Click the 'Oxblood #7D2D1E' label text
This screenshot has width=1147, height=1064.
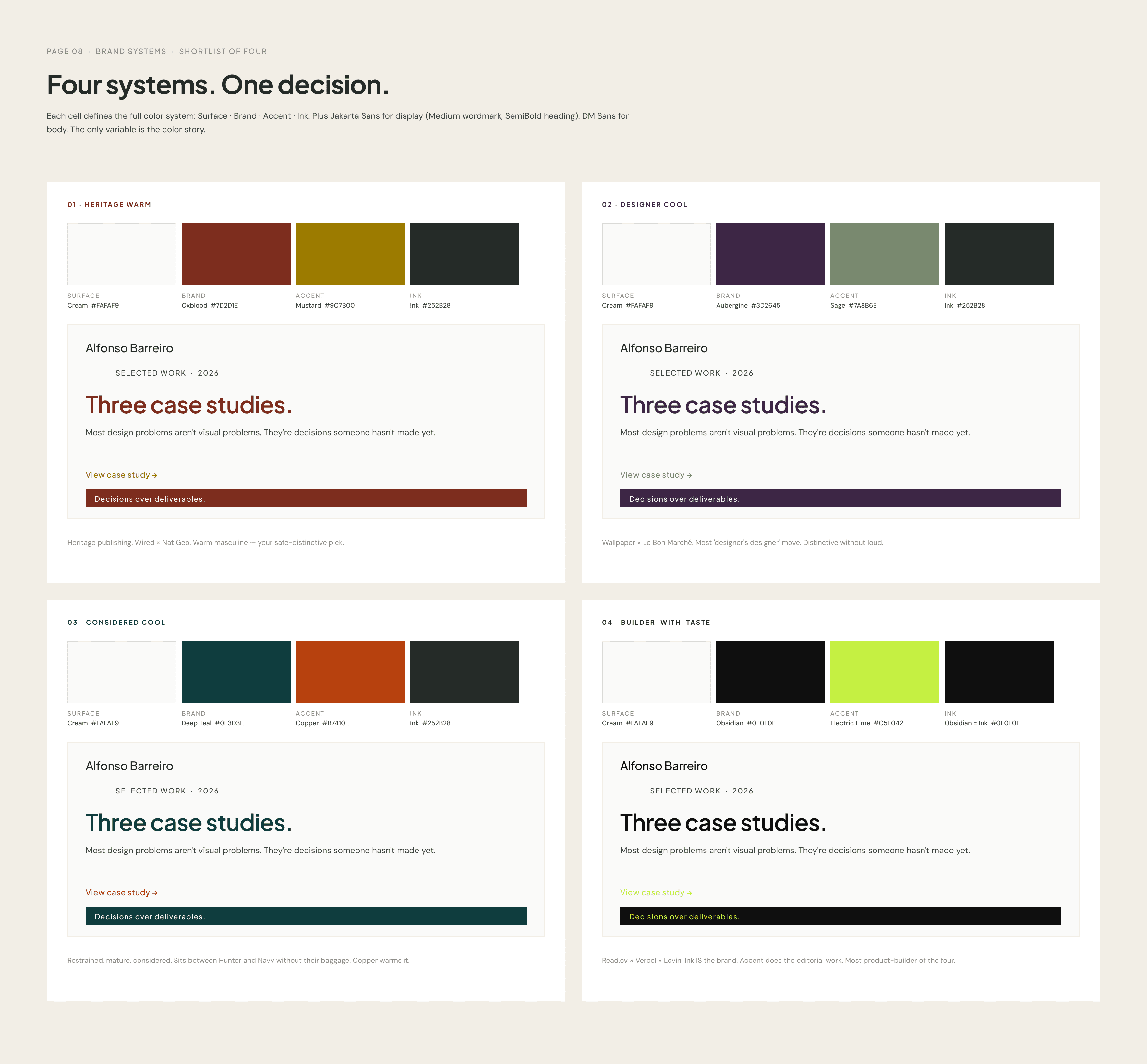click(210, 305)
